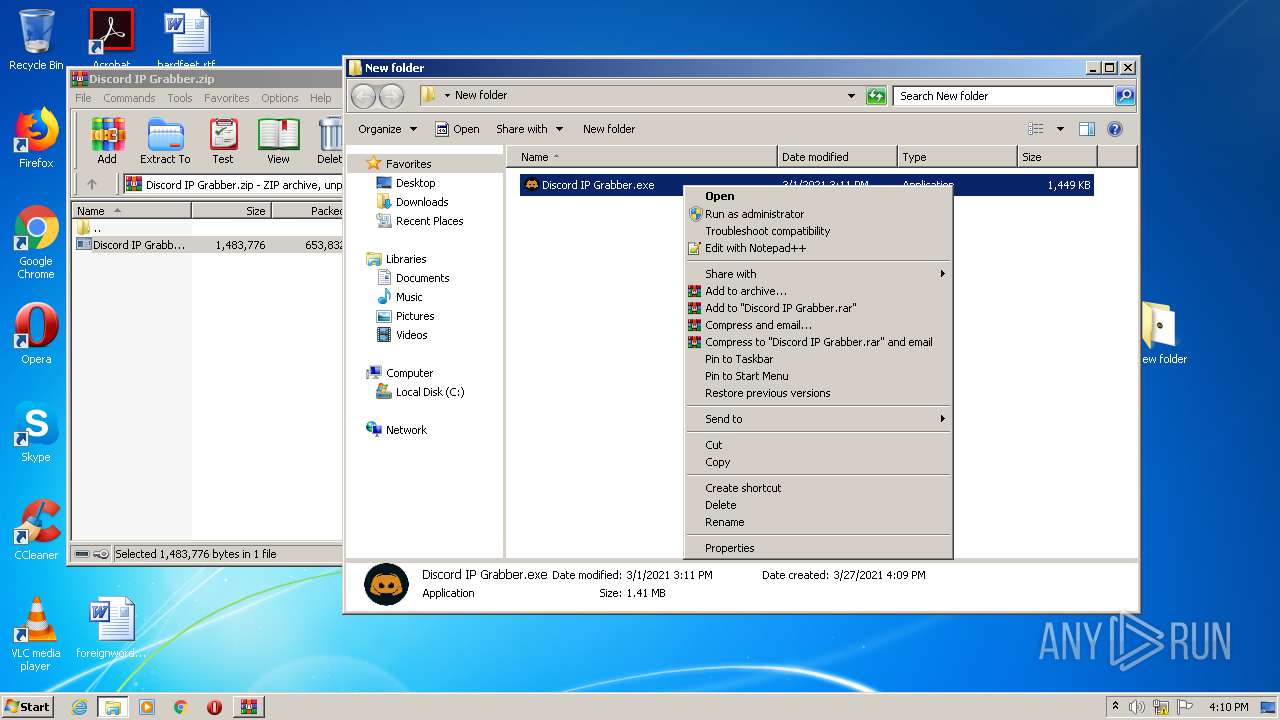1280x720 pixels.
Task: Open Opera desktop shortcut
Action: [x=36, y=334]
